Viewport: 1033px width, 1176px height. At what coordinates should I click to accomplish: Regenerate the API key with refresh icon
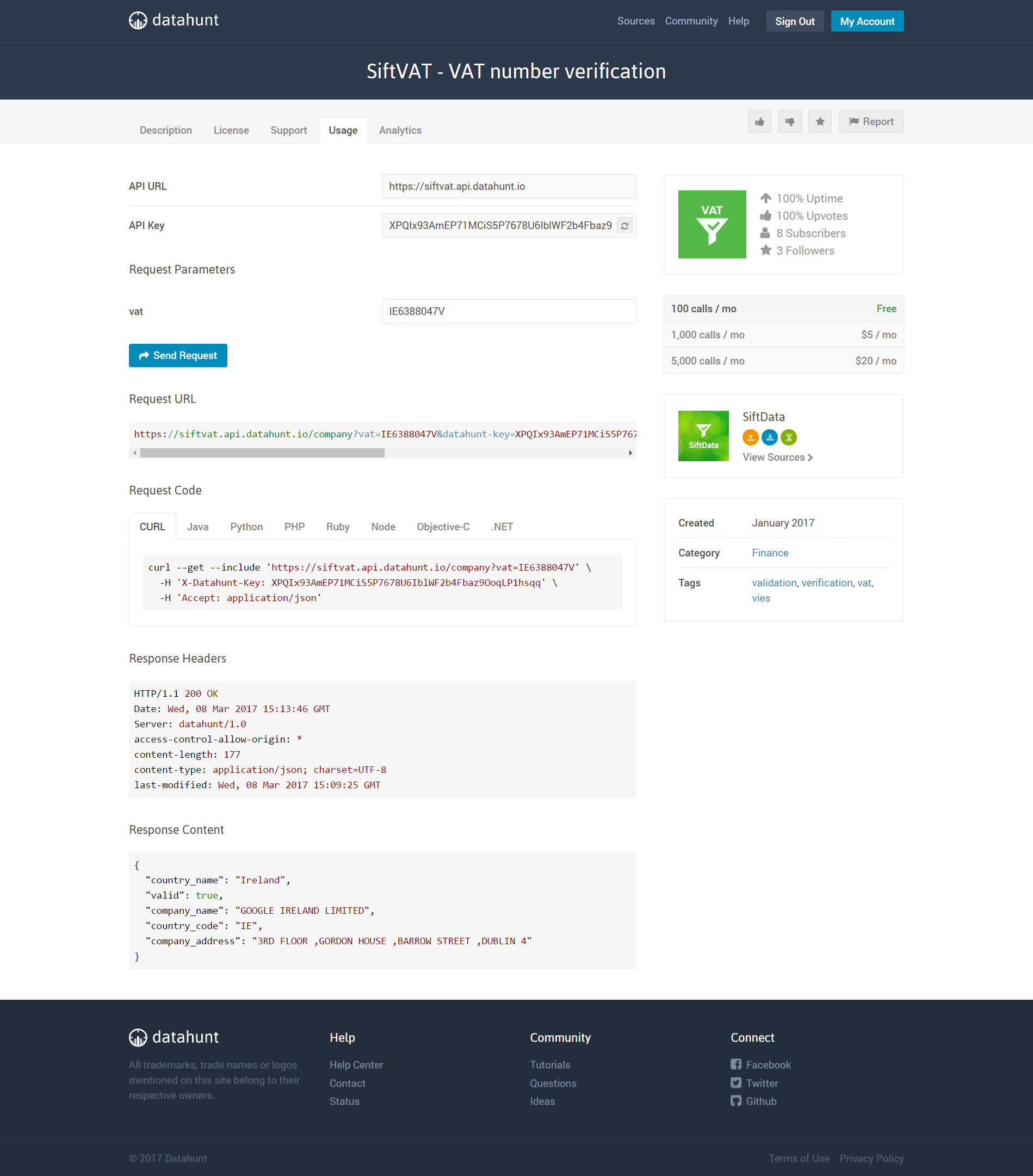click(624, 226)
